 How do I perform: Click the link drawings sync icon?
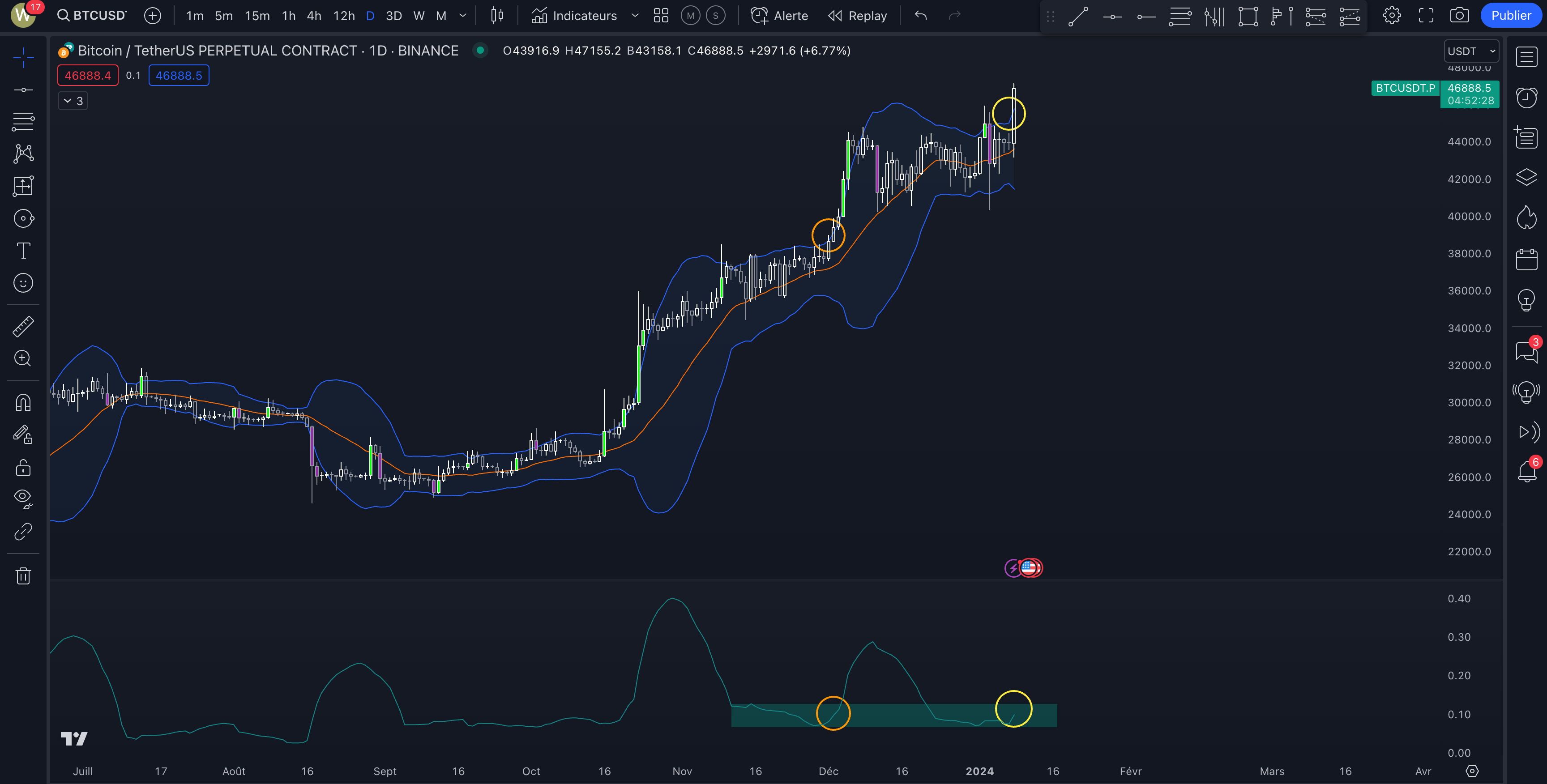point(23,531)
